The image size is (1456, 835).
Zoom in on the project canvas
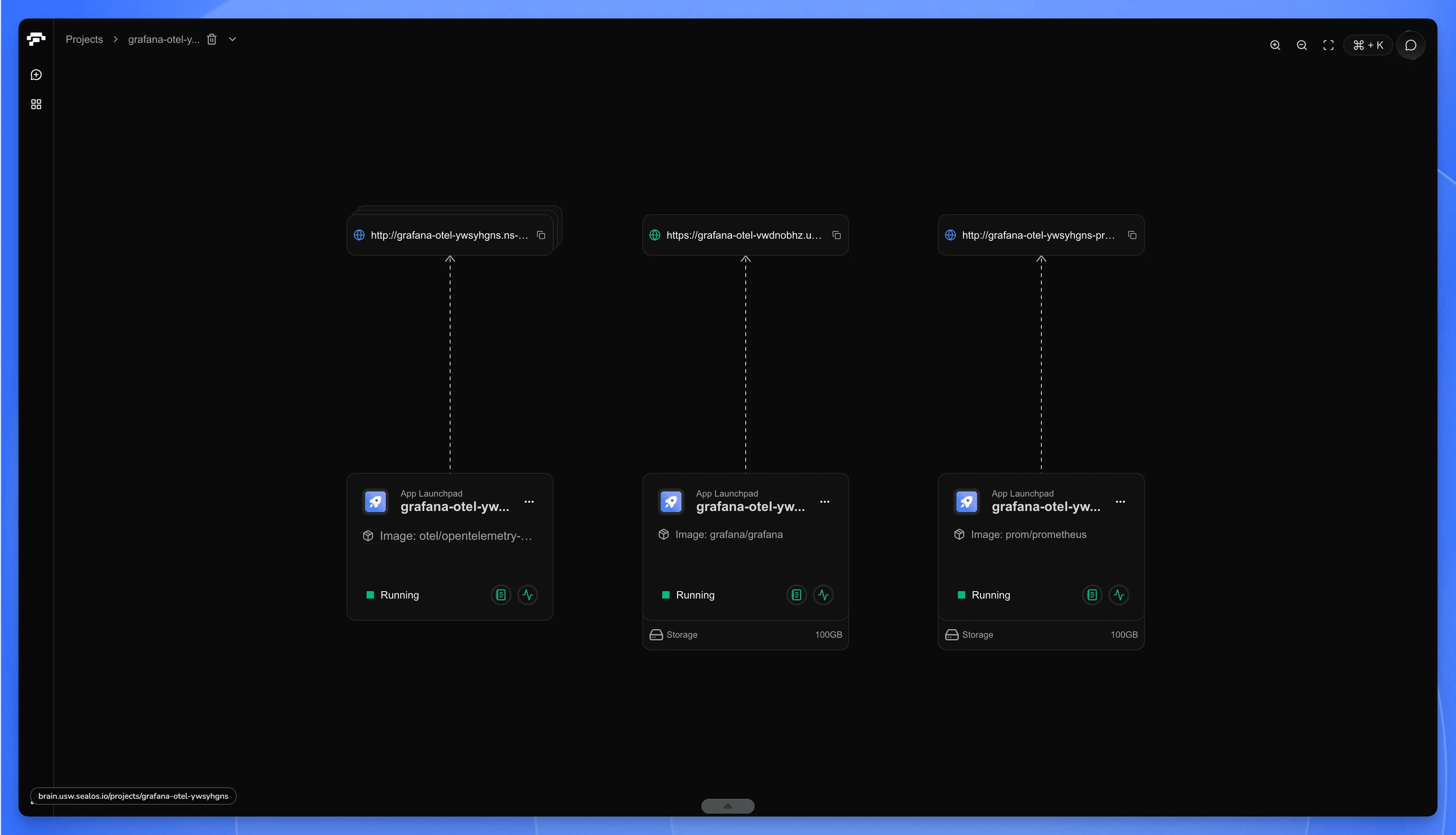point(1275,45)
